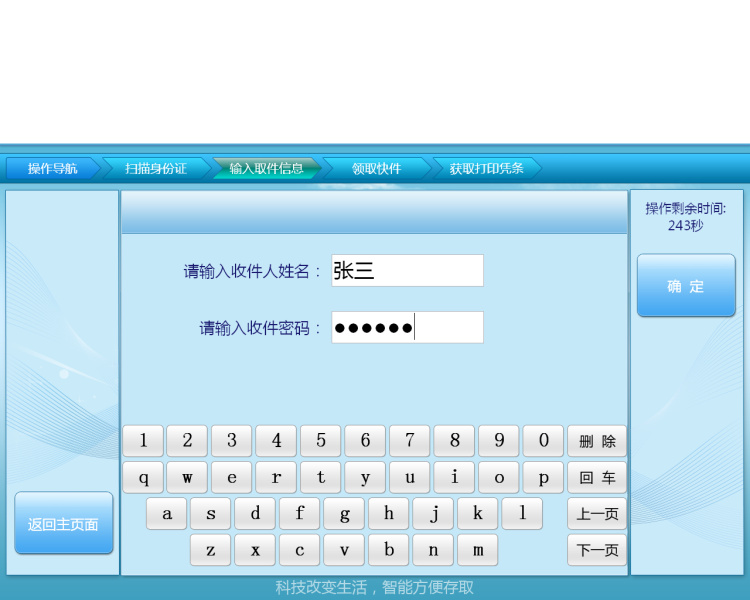Image resolution: width=750 pixels, height=600 pixels.
Task: Tap the letter d key
Action: pyautogui.click(x=255, y=514)
